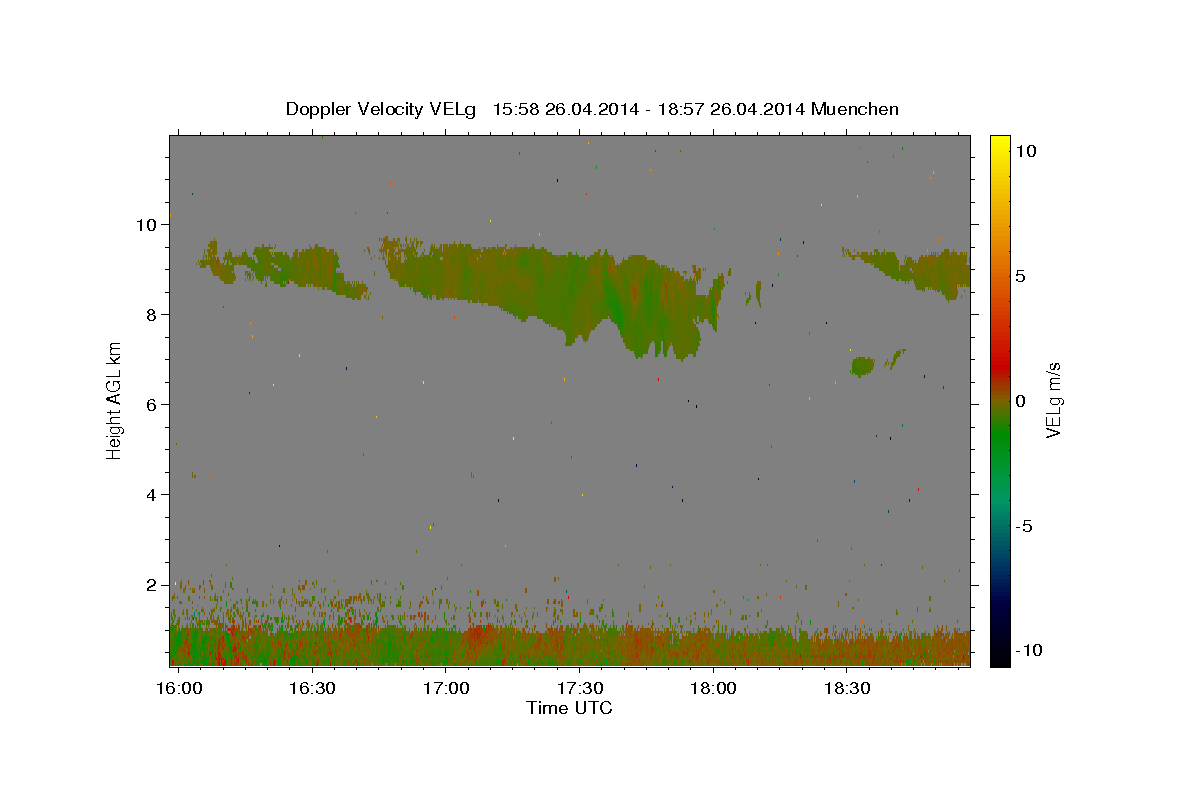Viewport: 1200px width, 800px height.
Task: Click the colorbar value 5 label
Action: (1020, 276)
